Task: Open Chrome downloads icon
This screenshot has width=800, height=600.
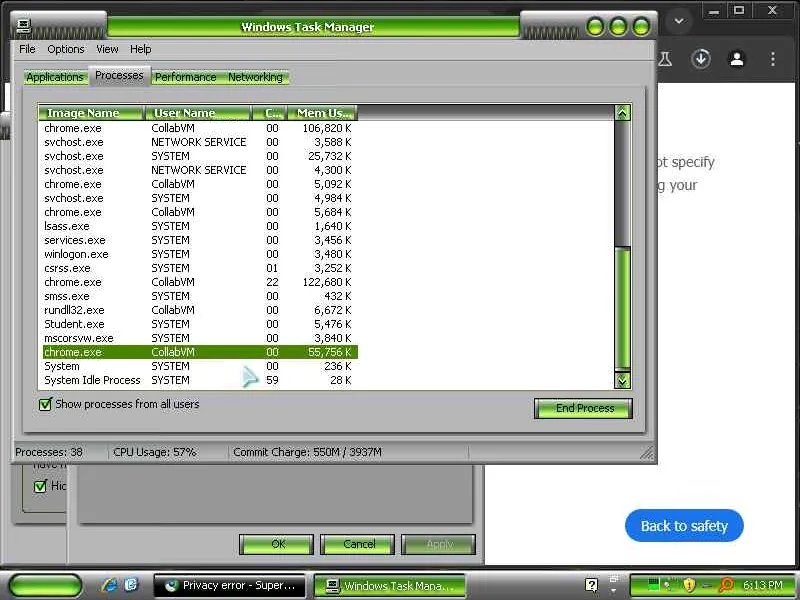Action: click(701, 59)
